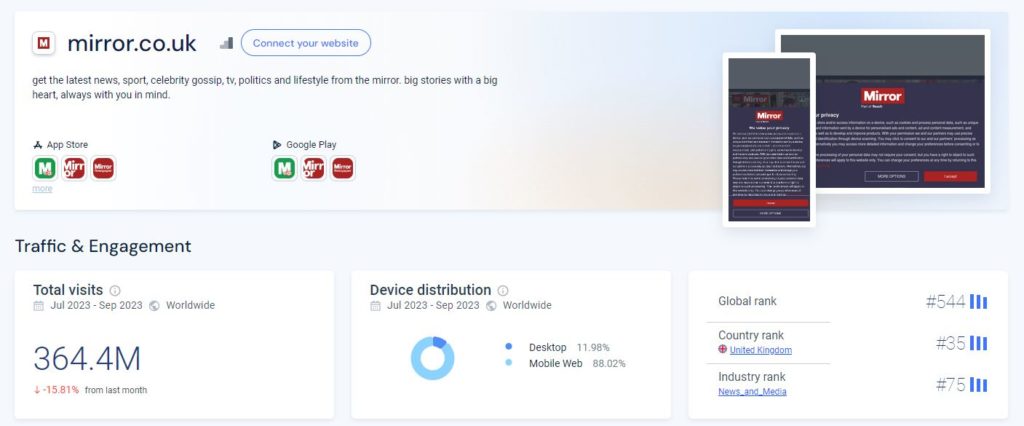This screenshot has height=426, width=1024.
Task: Click bars icon next to Industry rank #75
Action: tap(978, 385)
